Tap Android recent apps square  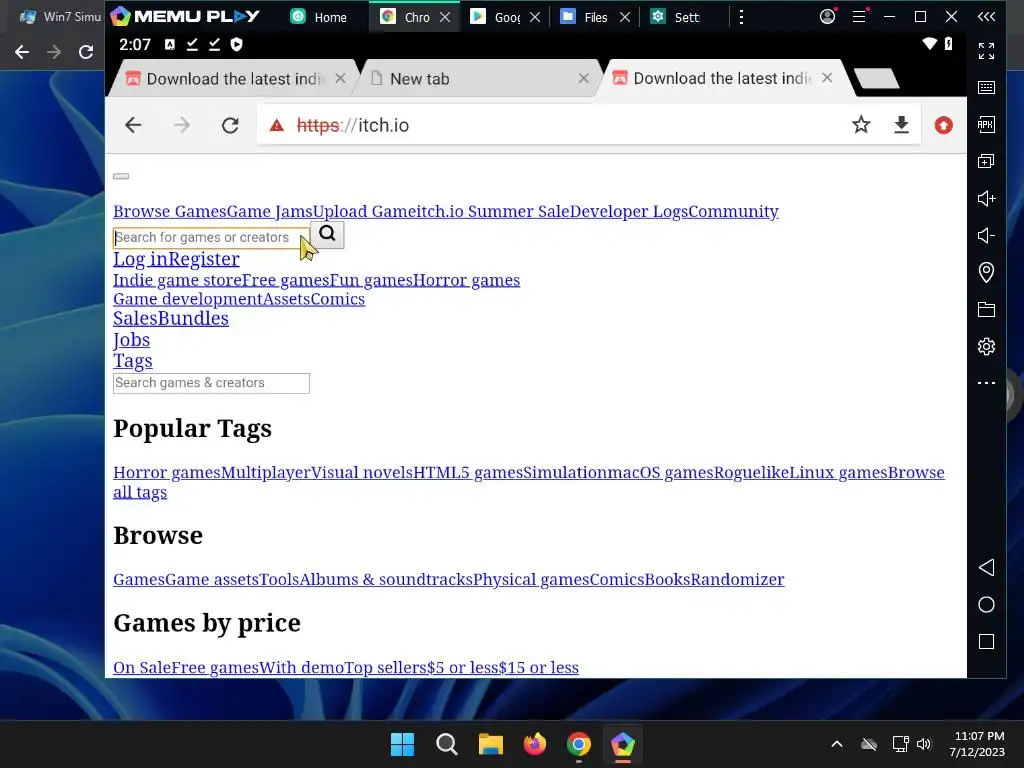986,641
